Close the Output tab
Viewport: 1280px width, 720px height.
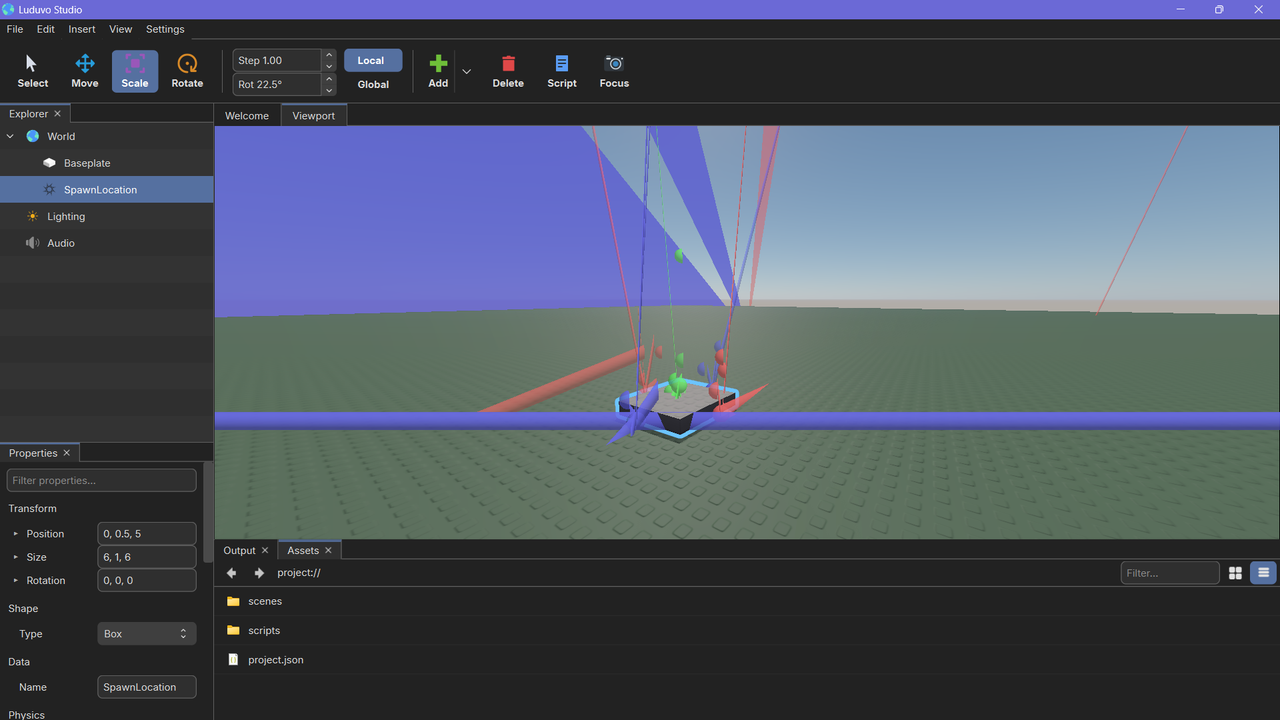265,551
